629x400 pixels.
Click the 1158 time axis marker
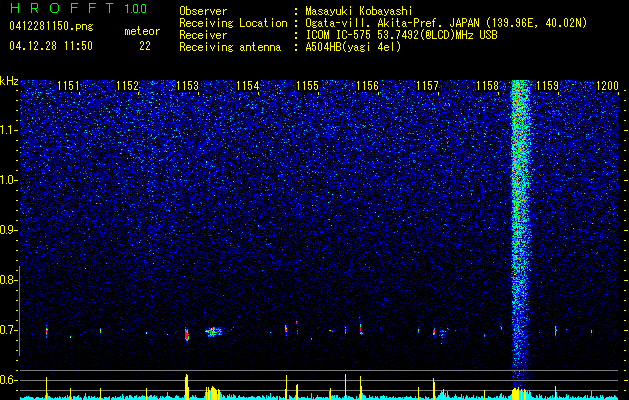[x=487, y=86]
